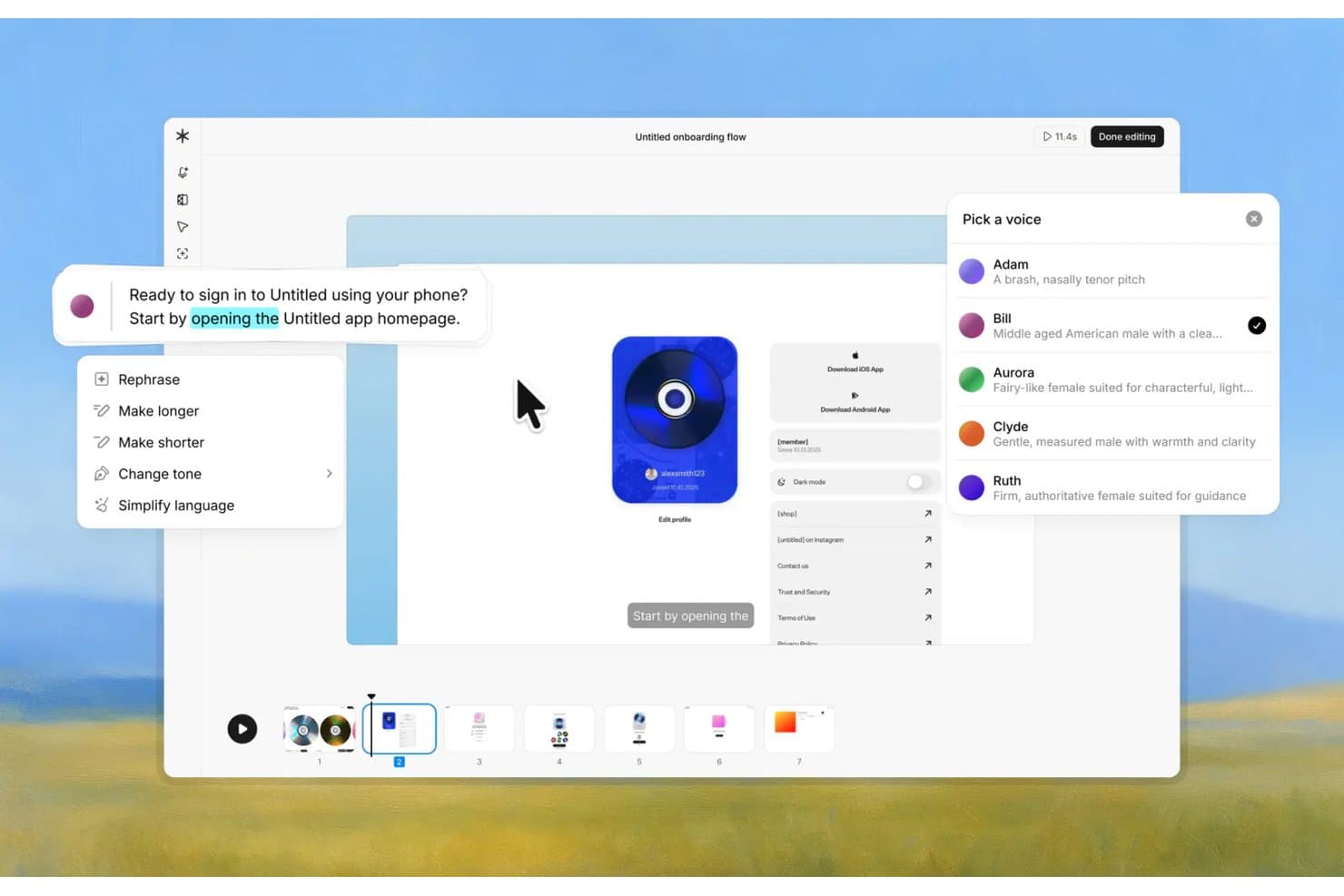Screen dimensions: 1344x896
Task: Choose the cursor pointer tool in sidebar
Action: click(183, 227)
